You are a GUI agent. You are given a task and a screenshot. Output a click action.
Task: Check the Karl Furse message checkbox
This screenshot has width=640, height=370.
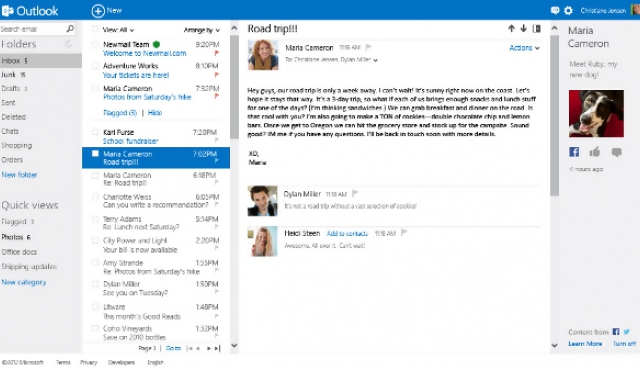click(x=95, y=132)
